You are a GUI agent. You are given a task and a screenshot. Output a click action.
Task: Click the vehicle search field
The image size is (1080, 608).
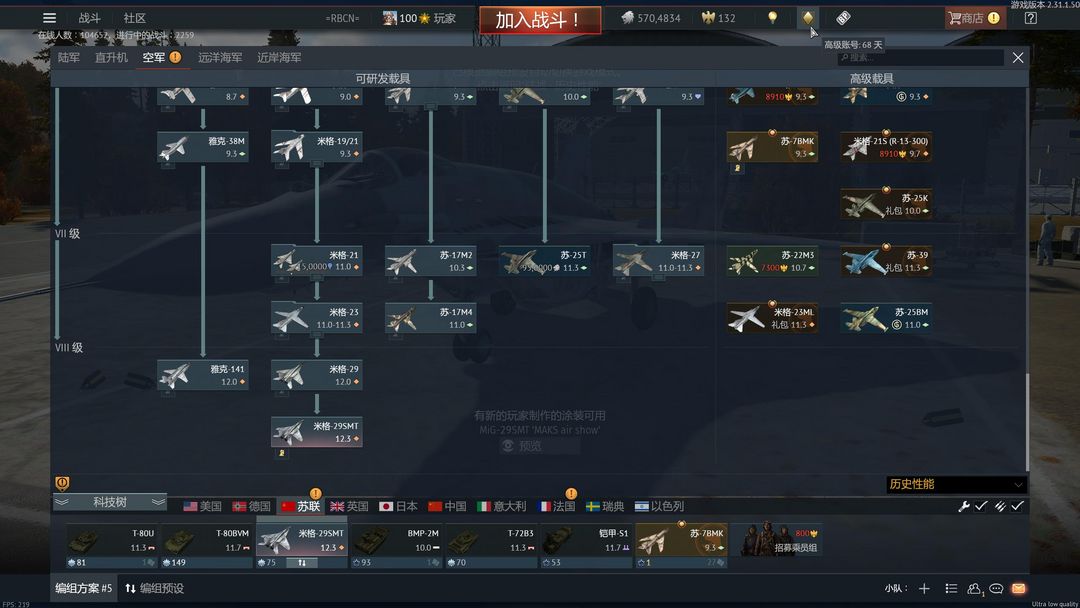(920, 58)
